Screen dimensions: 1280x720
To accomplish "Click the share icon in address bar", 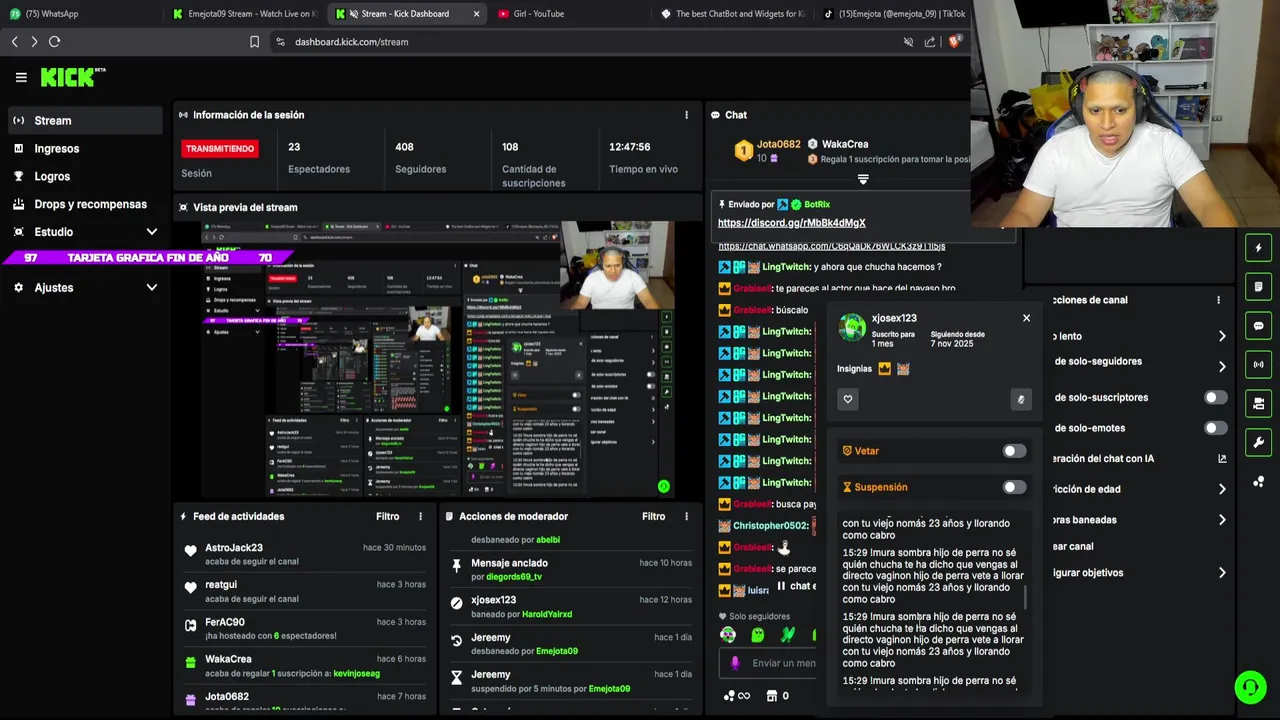I will point(930,42).
